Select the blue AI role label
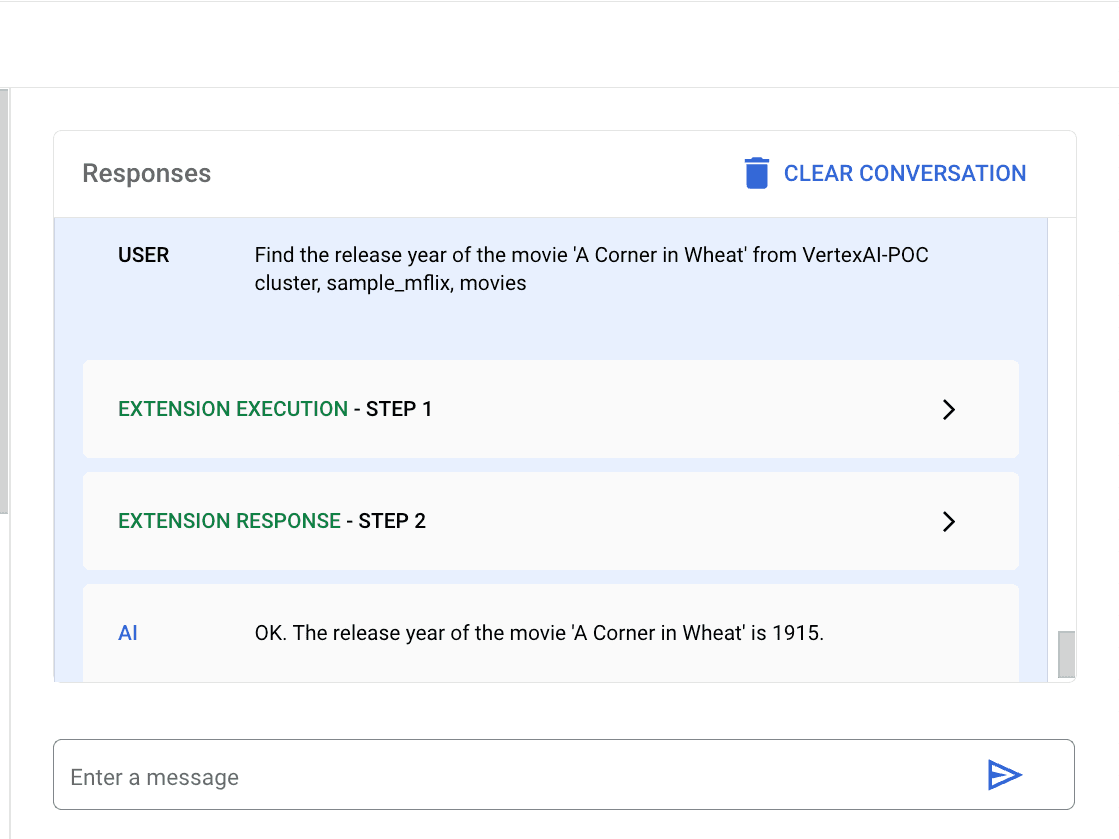The width and height of the screenshot is (1119, 839). pyautogui.click(x=127, y=633)
